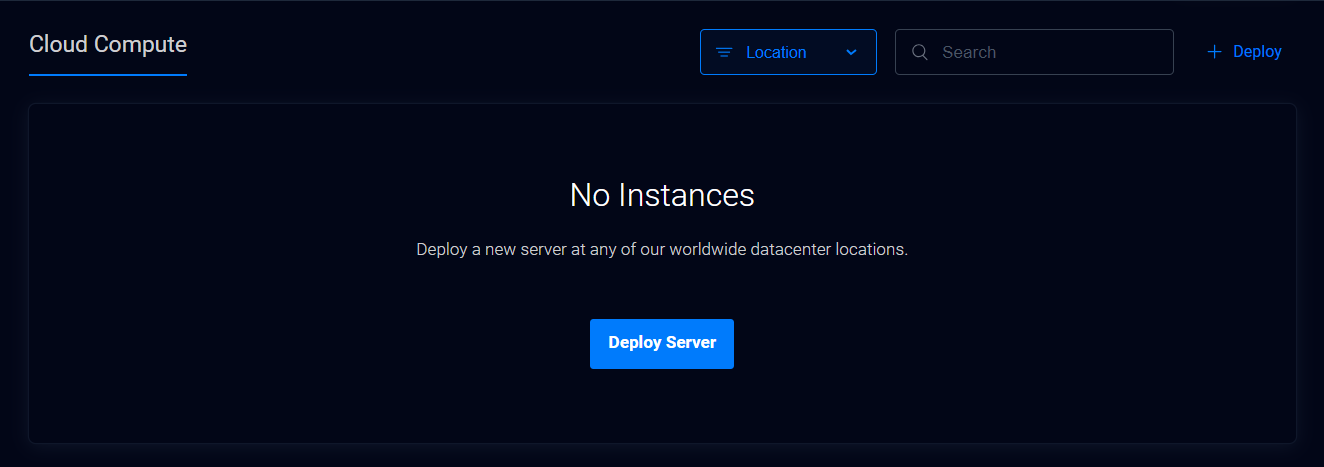Open the Location filter dropdown
The height and width of the screenshot is (467, 1324).
point(788,52)
